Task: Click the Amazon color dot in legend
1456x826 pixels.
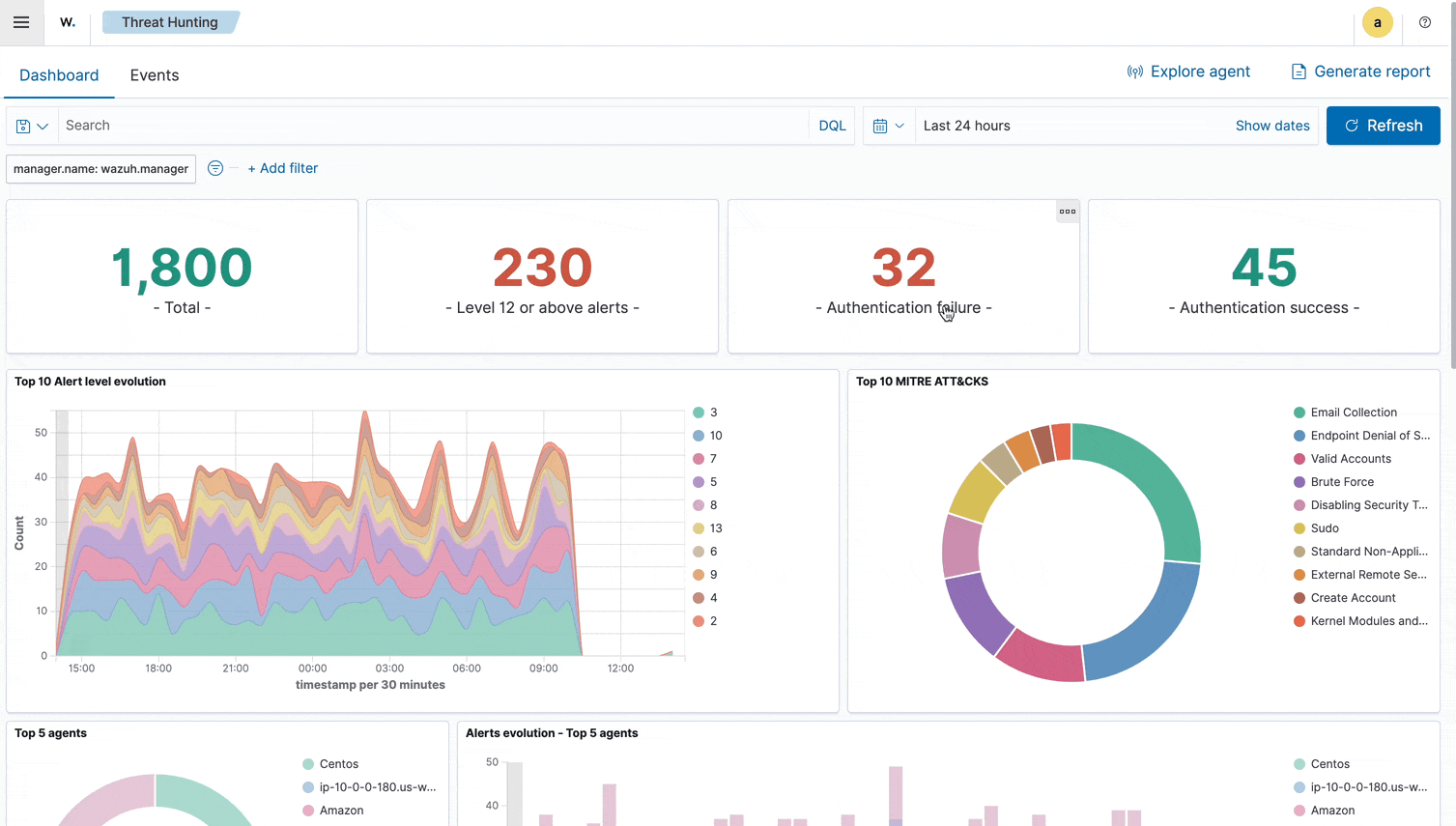Action: coord(310,811)
